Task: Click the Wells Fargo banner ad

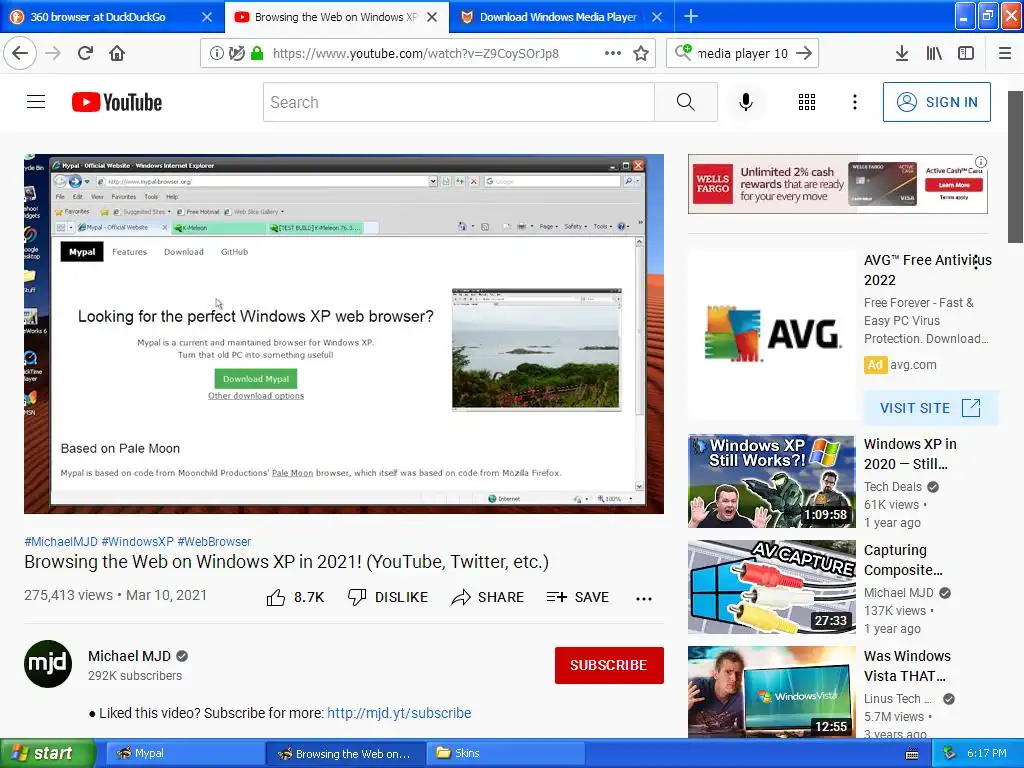Action: point(837,184)
